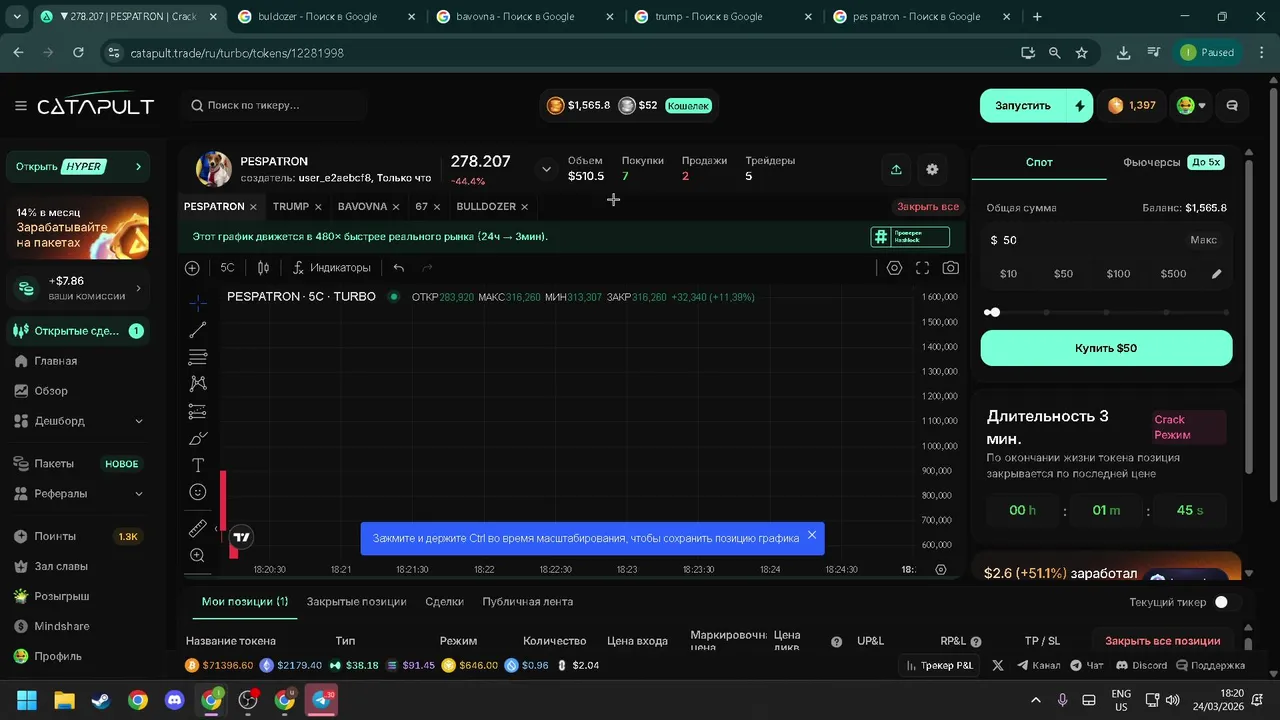The image size is (1280, 720).
Task: Switch to BAVOVNA token tab
Action: tap(362, 207)
